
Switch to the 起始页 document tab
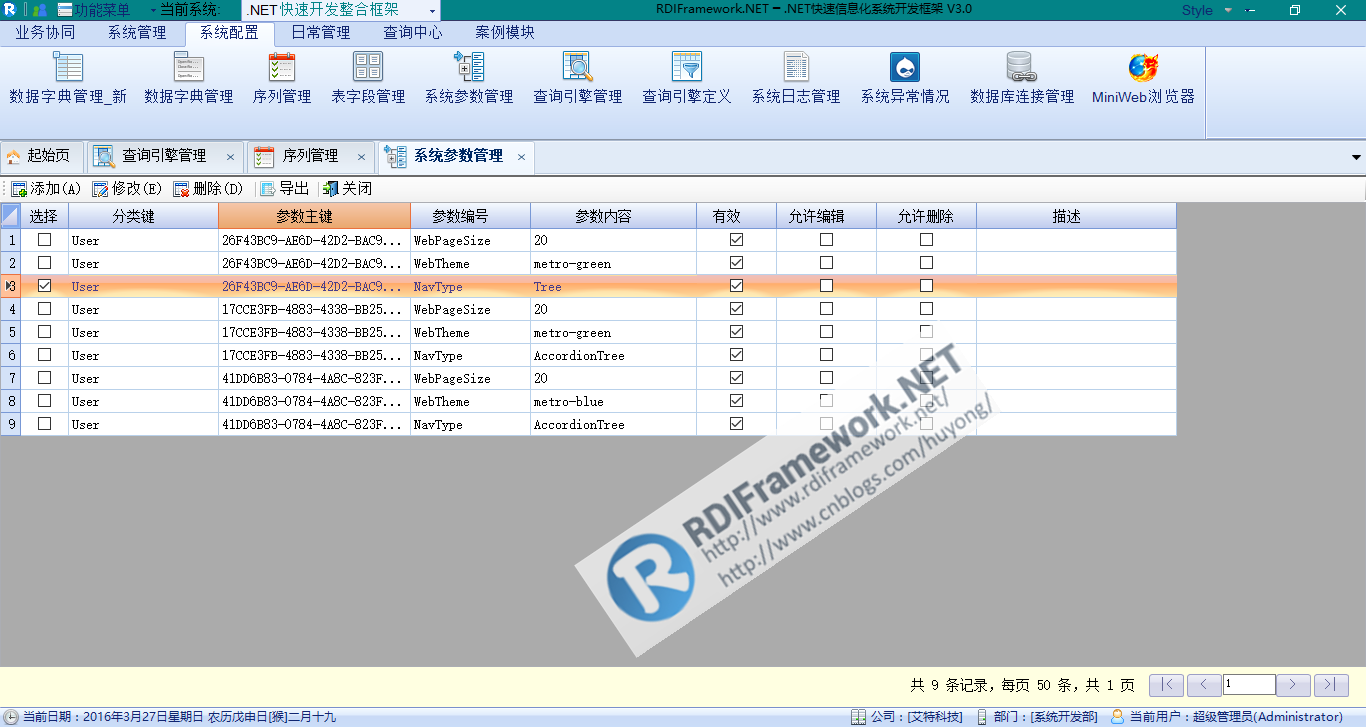coord(40,156)
